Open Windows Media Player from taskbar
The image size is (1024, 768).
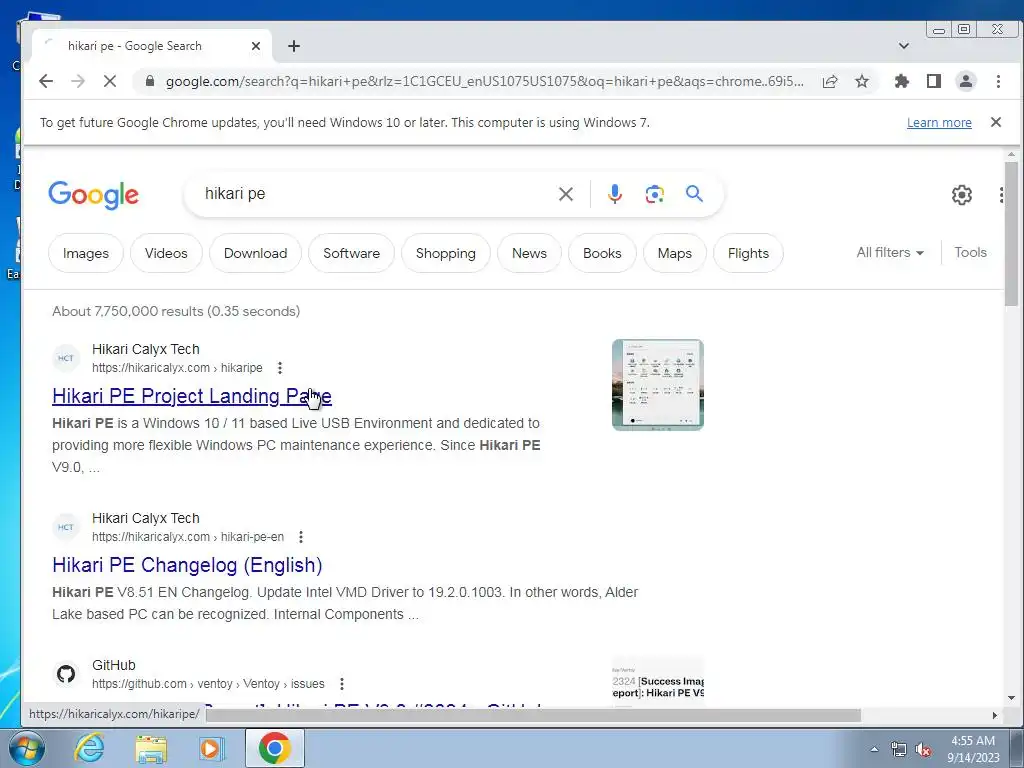212,748
